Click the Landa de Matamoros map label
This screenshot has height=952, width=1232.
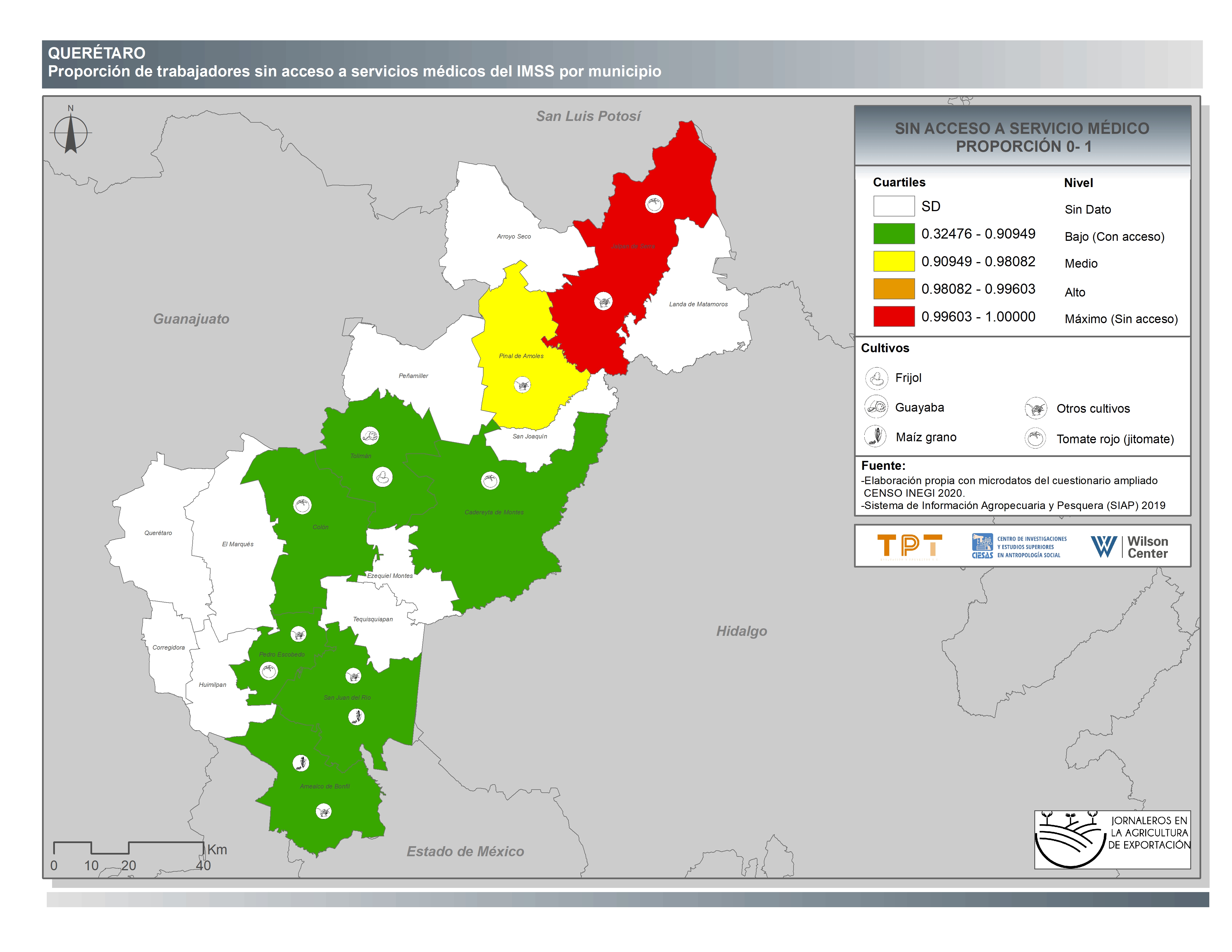(x=698, y=304)
